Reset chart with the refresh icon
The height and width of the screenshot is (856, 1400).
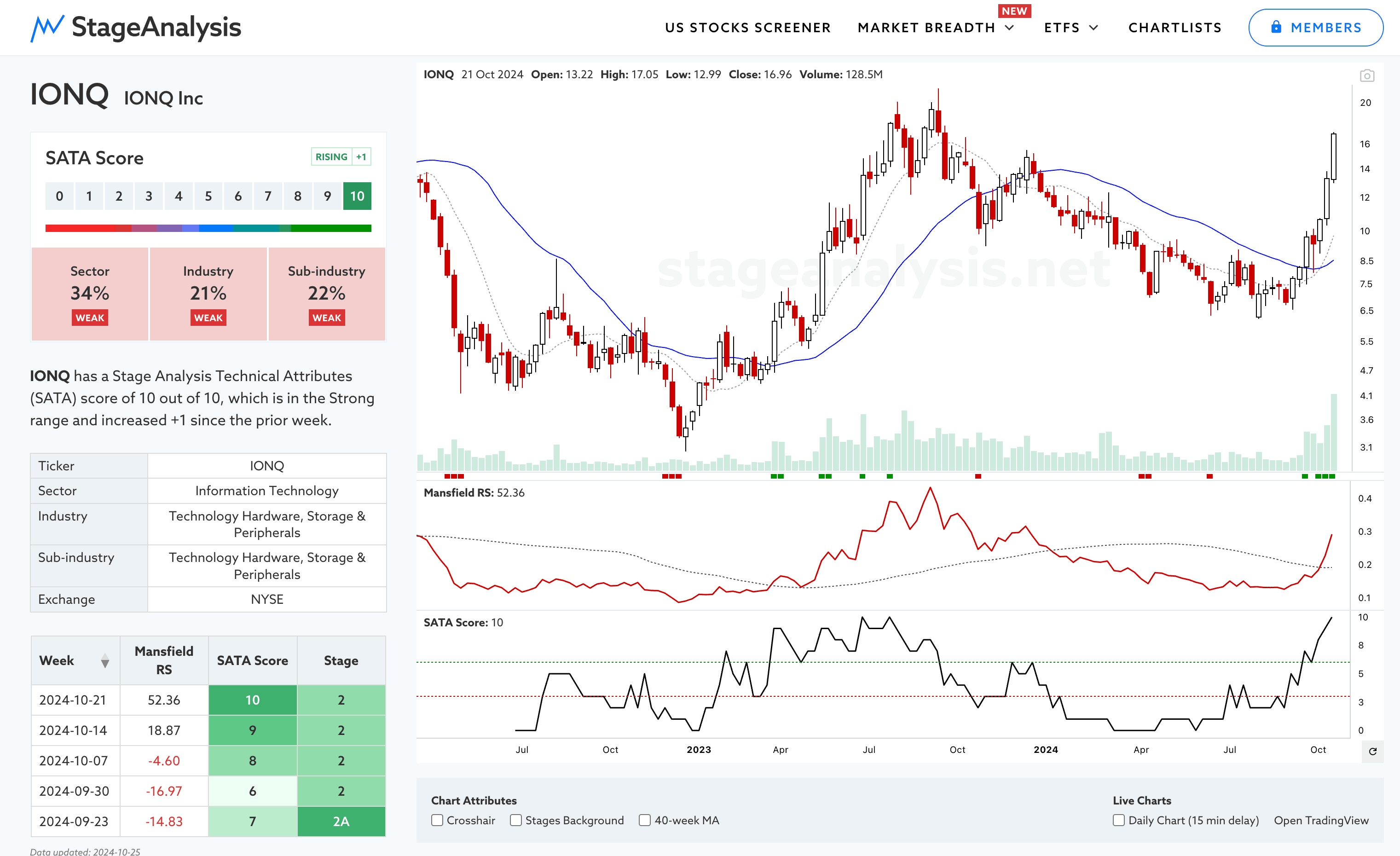[1373, 752]
